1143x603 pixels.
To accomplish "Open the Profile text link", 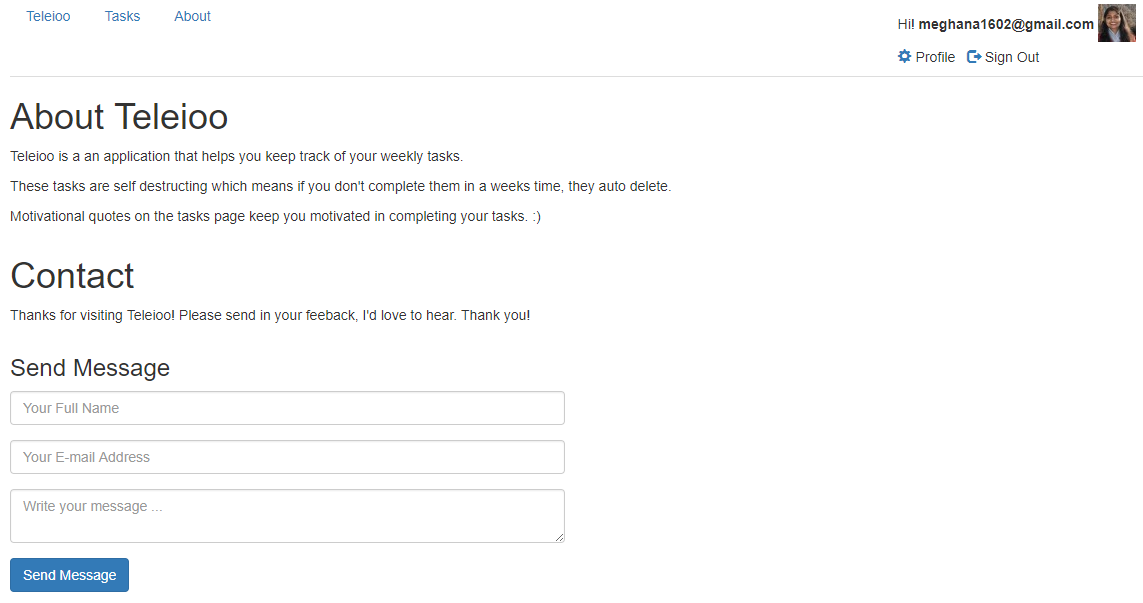I will click(x=935, y=57).
